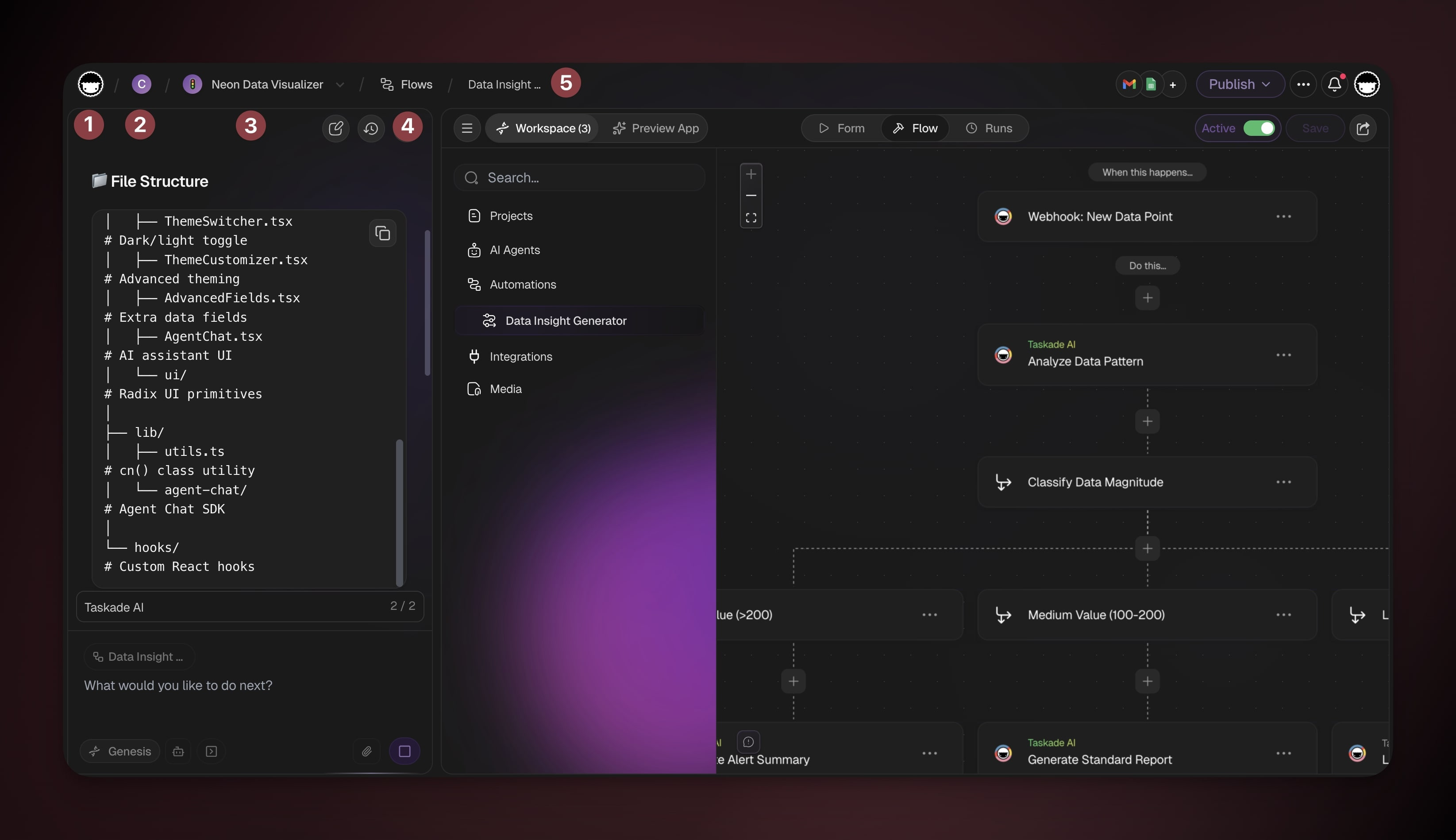Open chat history clock icon
The image size is (1456, 840).
[x=371, y=128]
